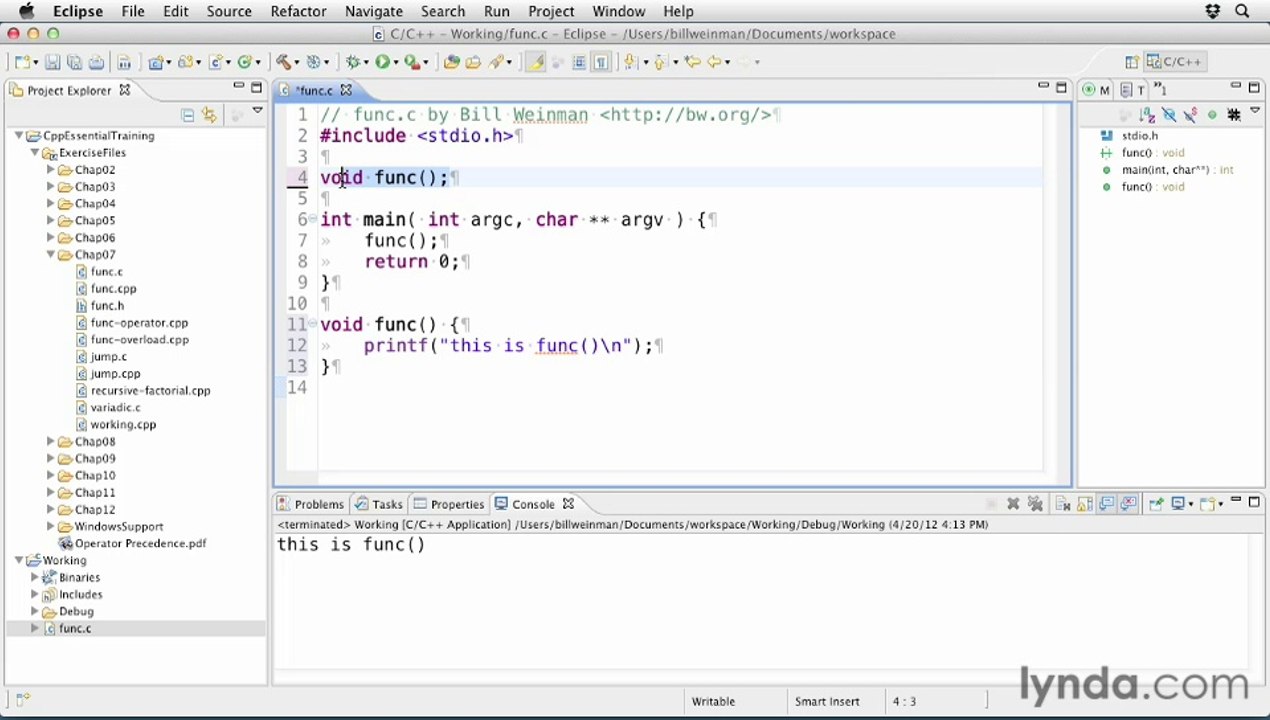Open the Open Console dropdown arrow
Viewport: 1270px width, 720px height.
[x=1220, y=505]
